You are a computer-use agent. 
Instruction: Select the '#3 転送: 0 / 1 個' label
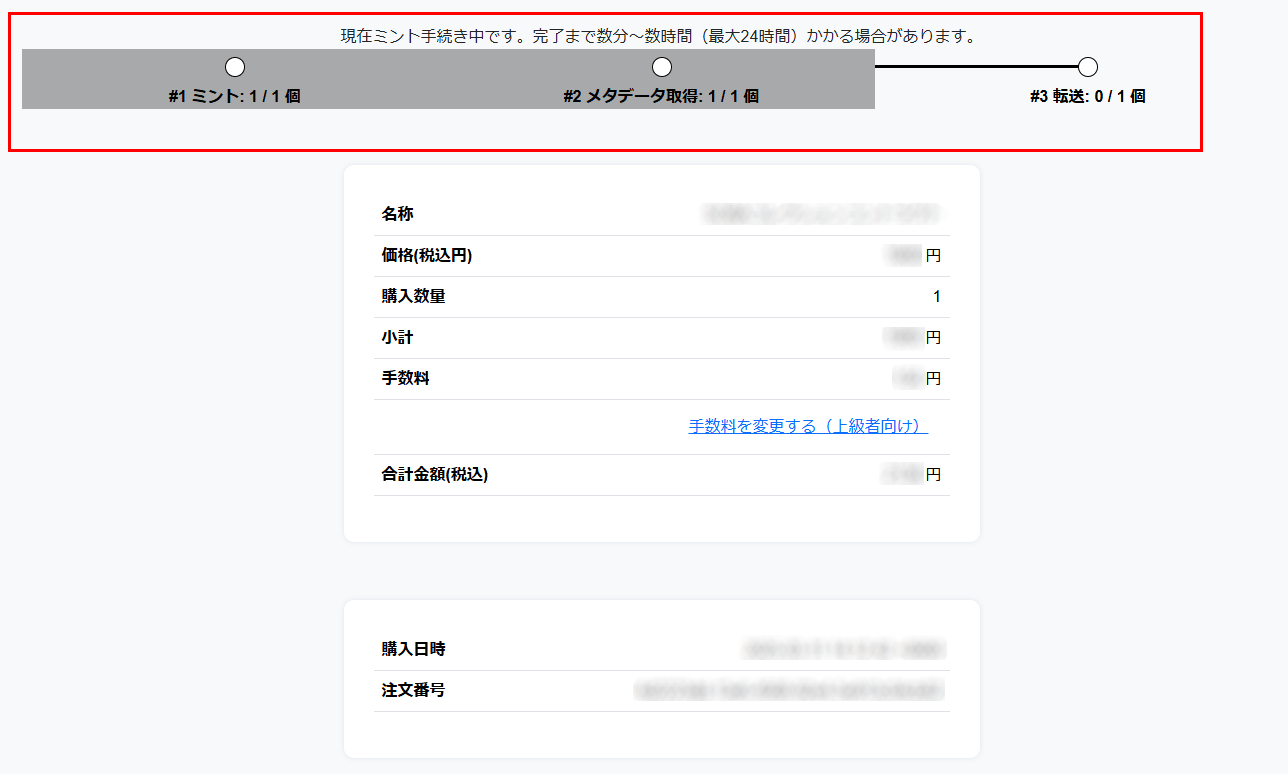(x=1088, y=97)
